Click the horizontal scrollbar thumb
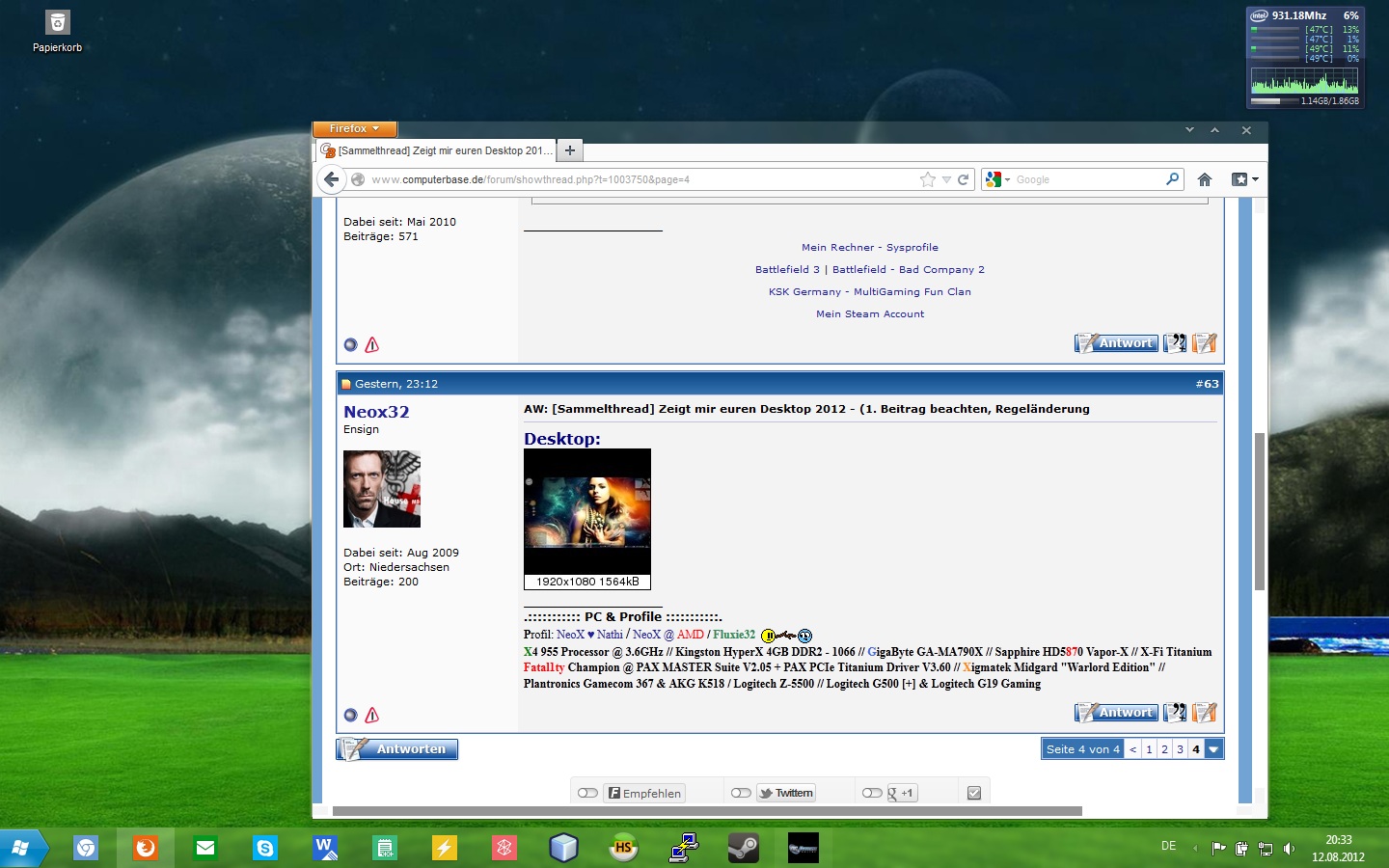 click(707, 811)
